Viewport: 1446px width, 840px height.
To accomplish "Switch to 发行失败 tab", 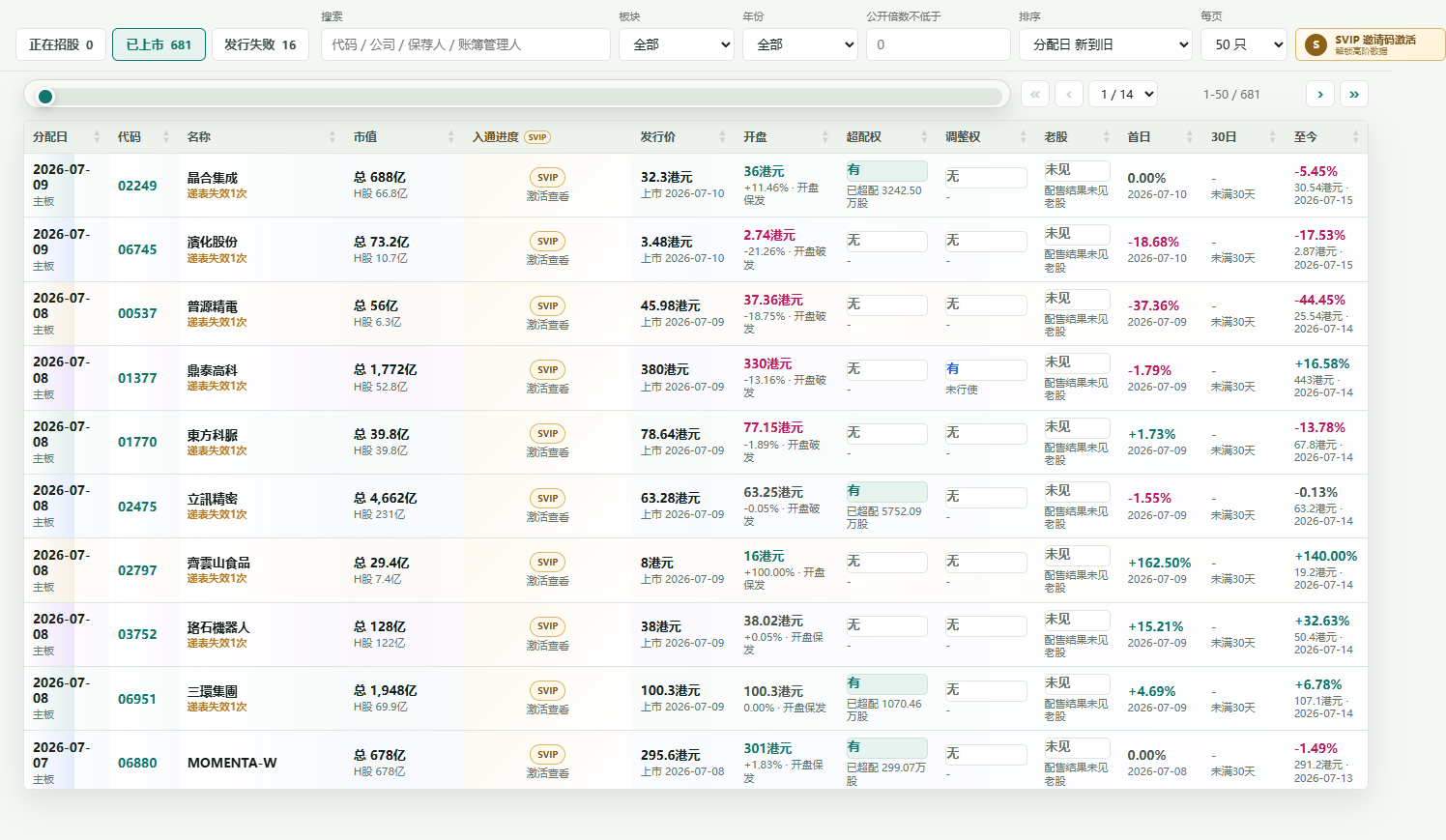I will (x=260, y=44).
